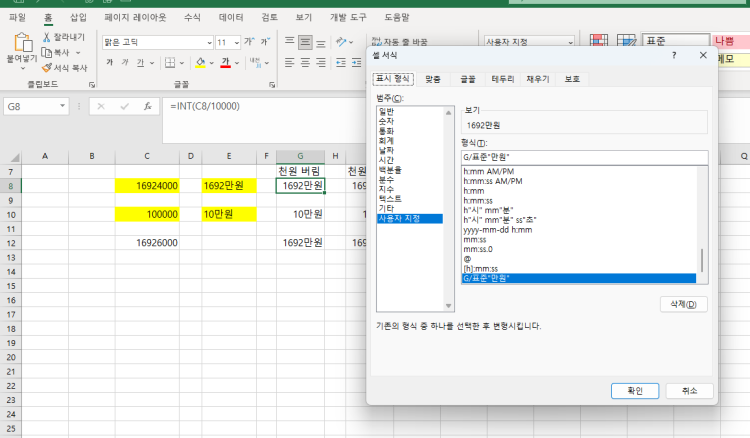Switch to the 테두리 tab in the dialog
The height and width of the screenshot is (438, 750).
pos(502,78)
